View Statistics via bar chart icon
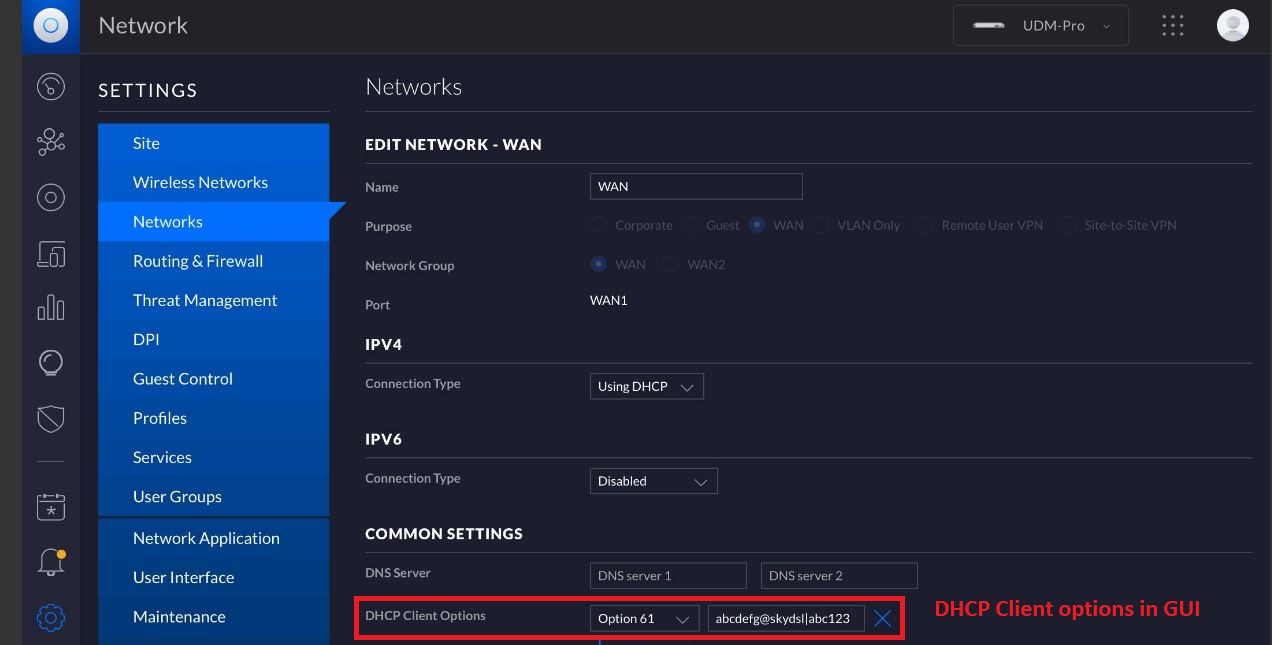Image resolution: width=1272 pixels, height=645 pixels. [51, 307]
